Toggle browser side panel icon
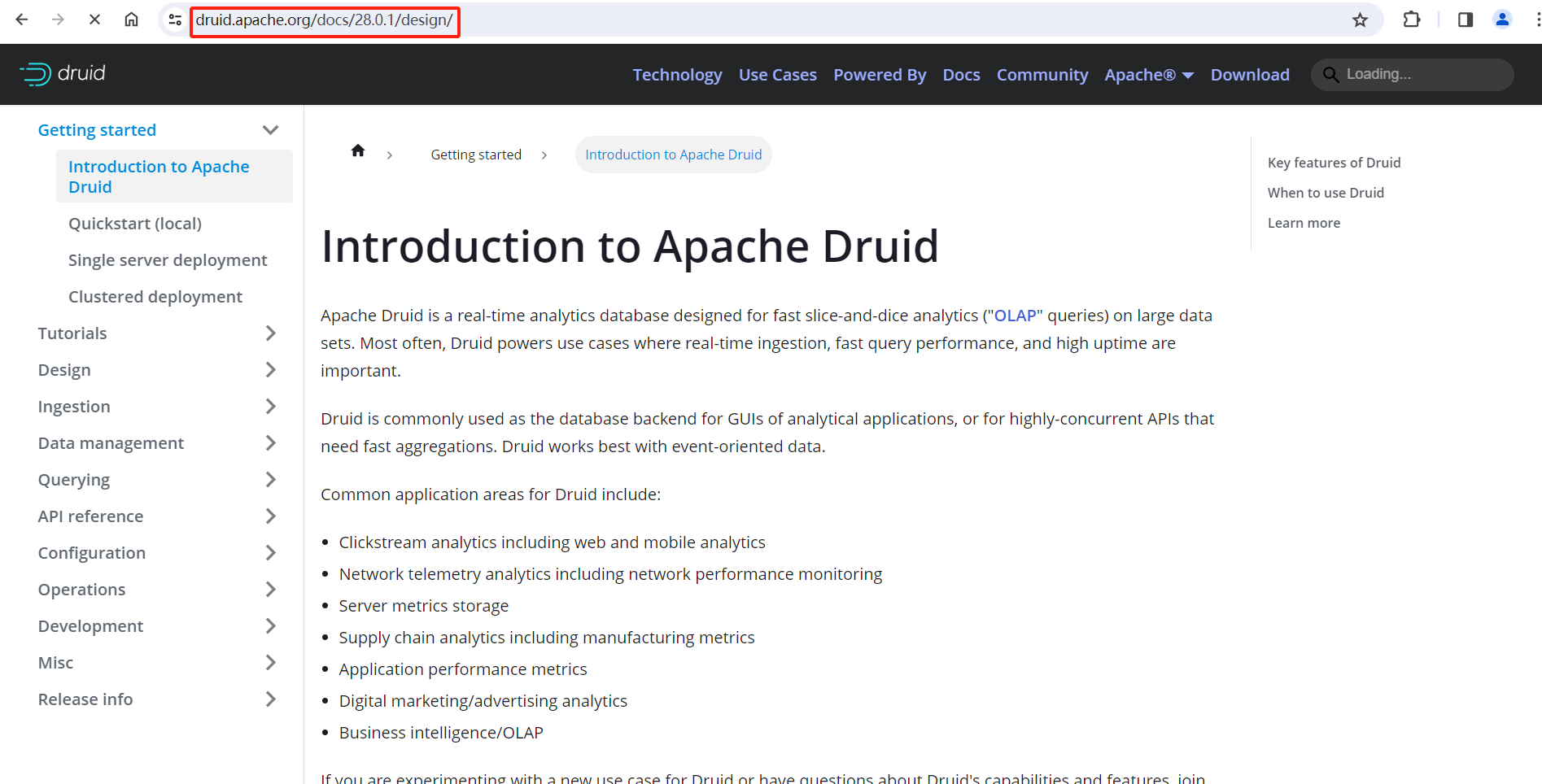This screenshot has height=784, width=1542. (1466, 20)
